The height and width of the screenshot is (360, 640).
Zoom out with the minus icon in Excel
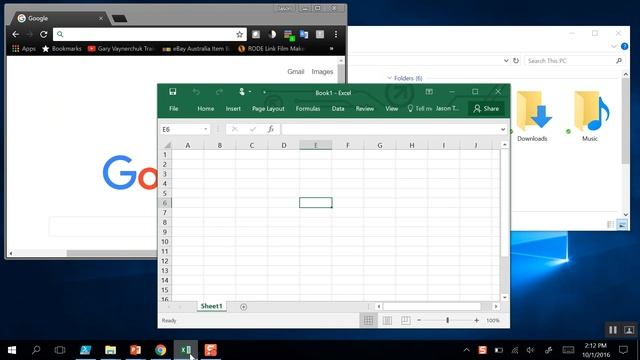[x=419, y=320]
